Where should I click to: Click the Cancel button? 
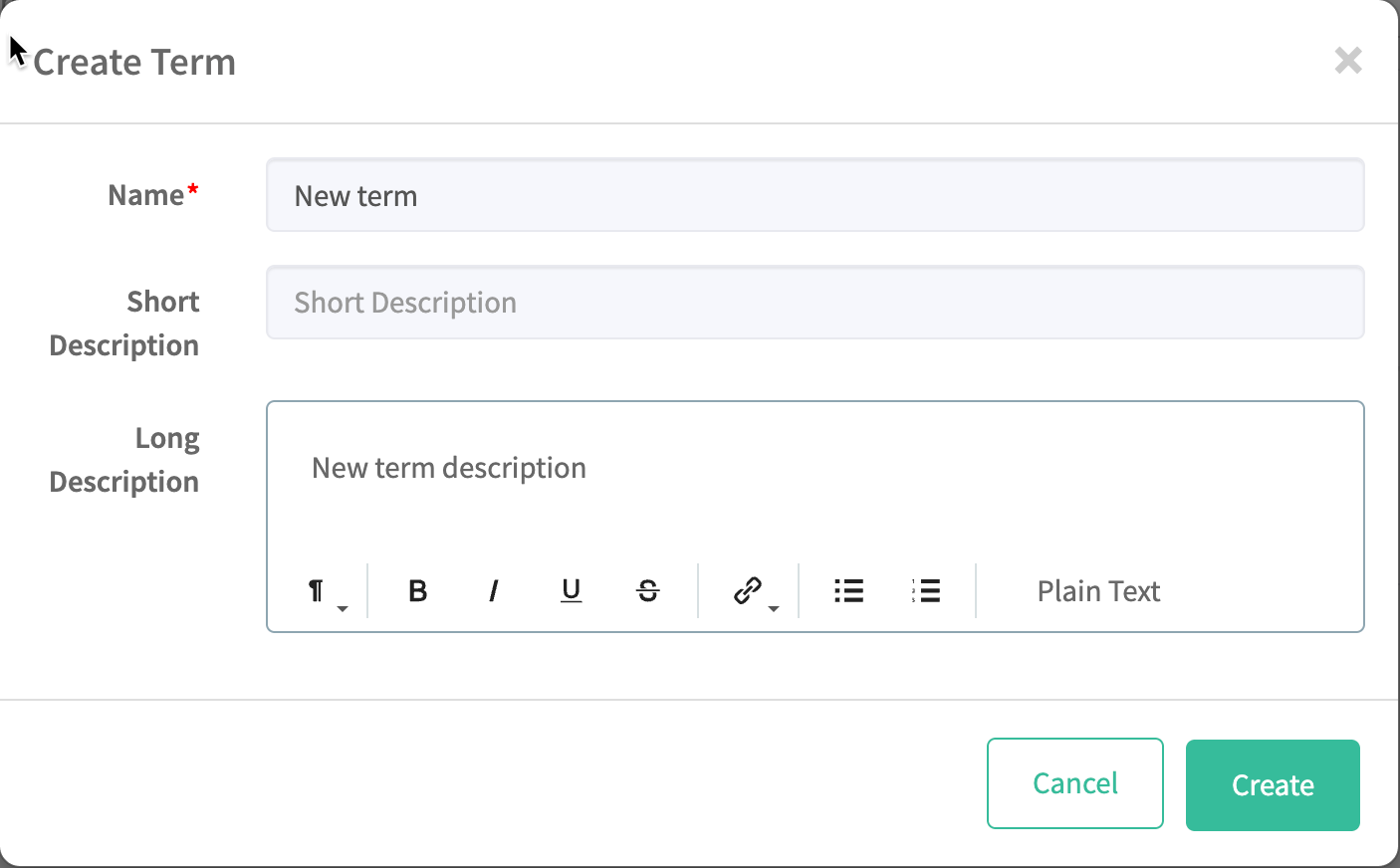1074,783
